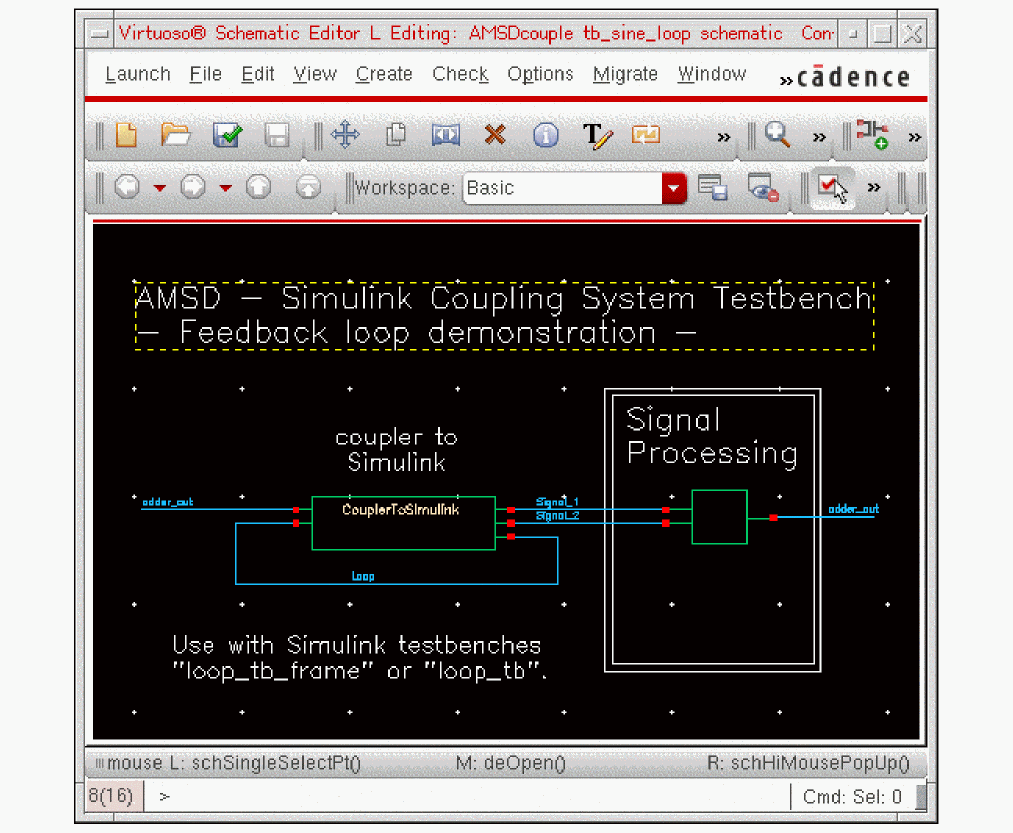Select the Text edit T icon
Image resolution: width=1013 pixels, height=833 pixels.
click(x=597, y=136)
